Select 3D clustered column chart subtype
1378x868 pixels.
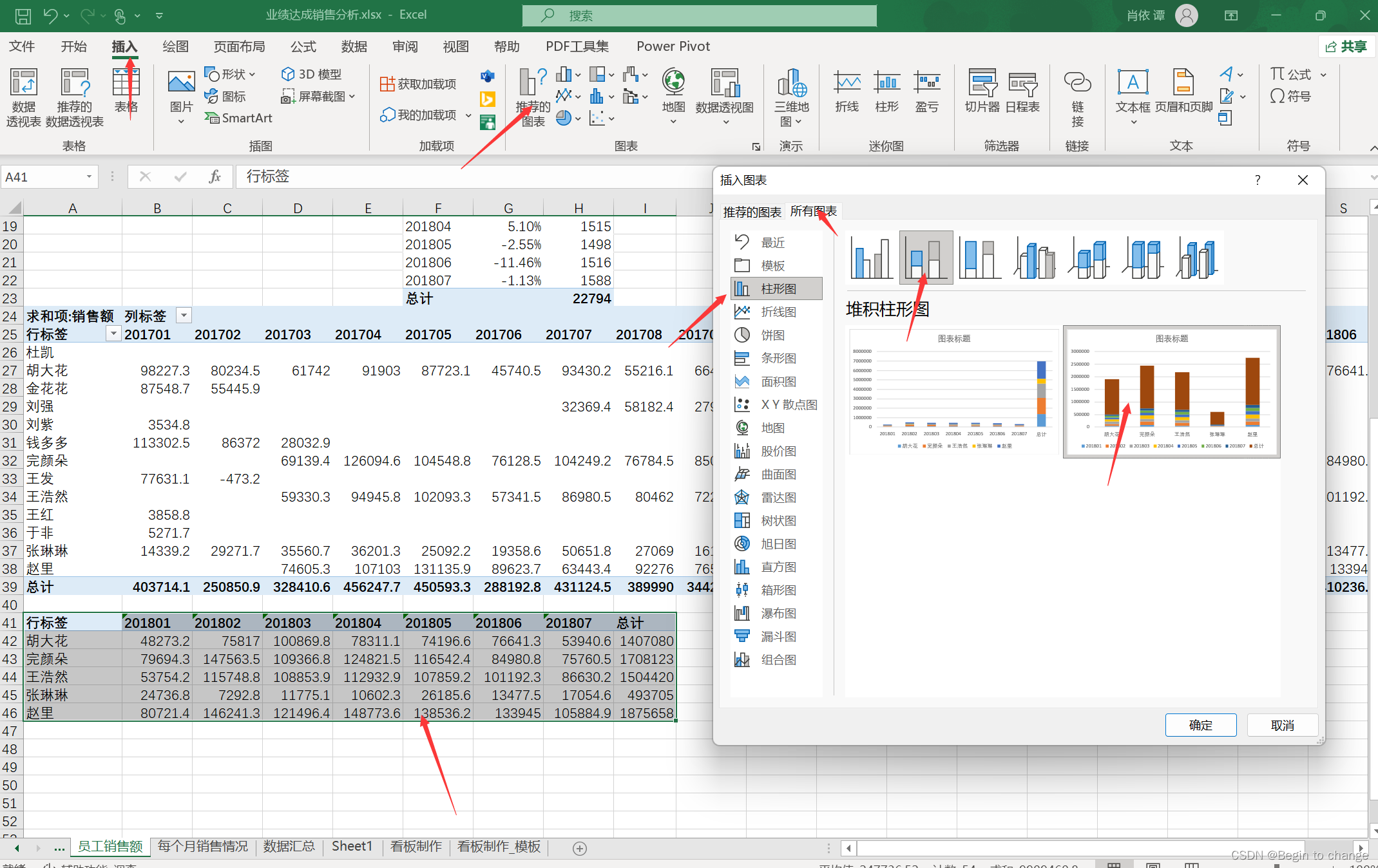1035,258
